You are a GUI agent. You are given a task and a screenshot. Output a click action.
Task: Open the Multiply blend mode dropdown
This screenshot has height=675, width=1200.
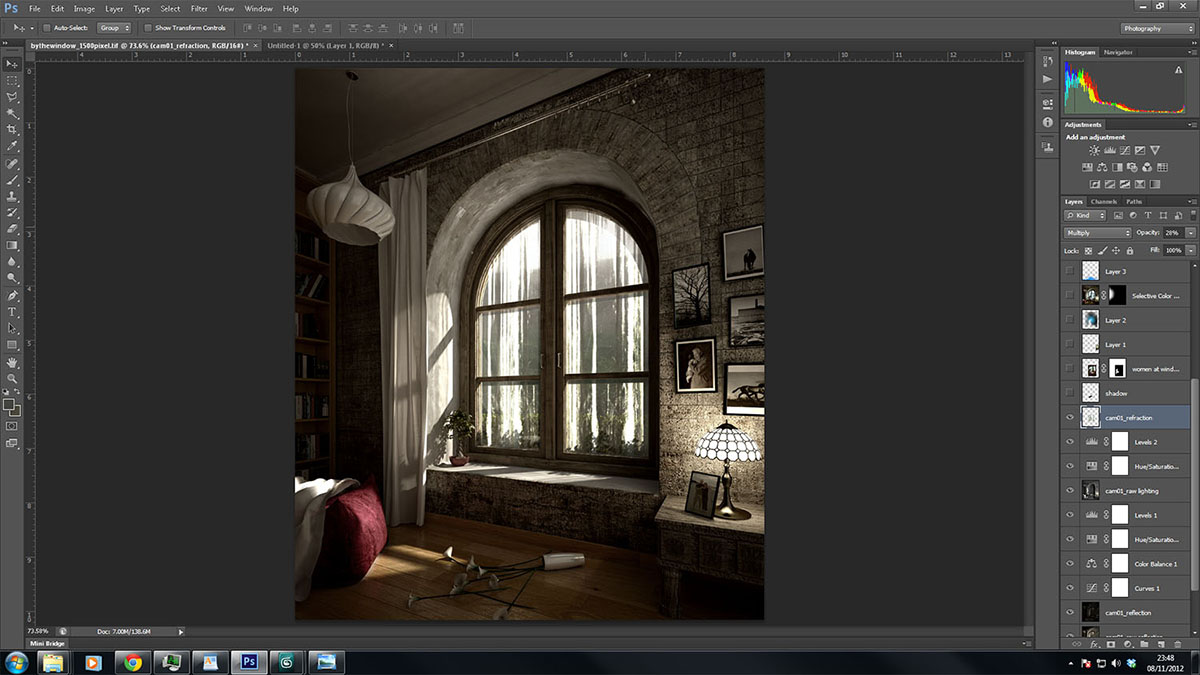tap(1097, 232)
